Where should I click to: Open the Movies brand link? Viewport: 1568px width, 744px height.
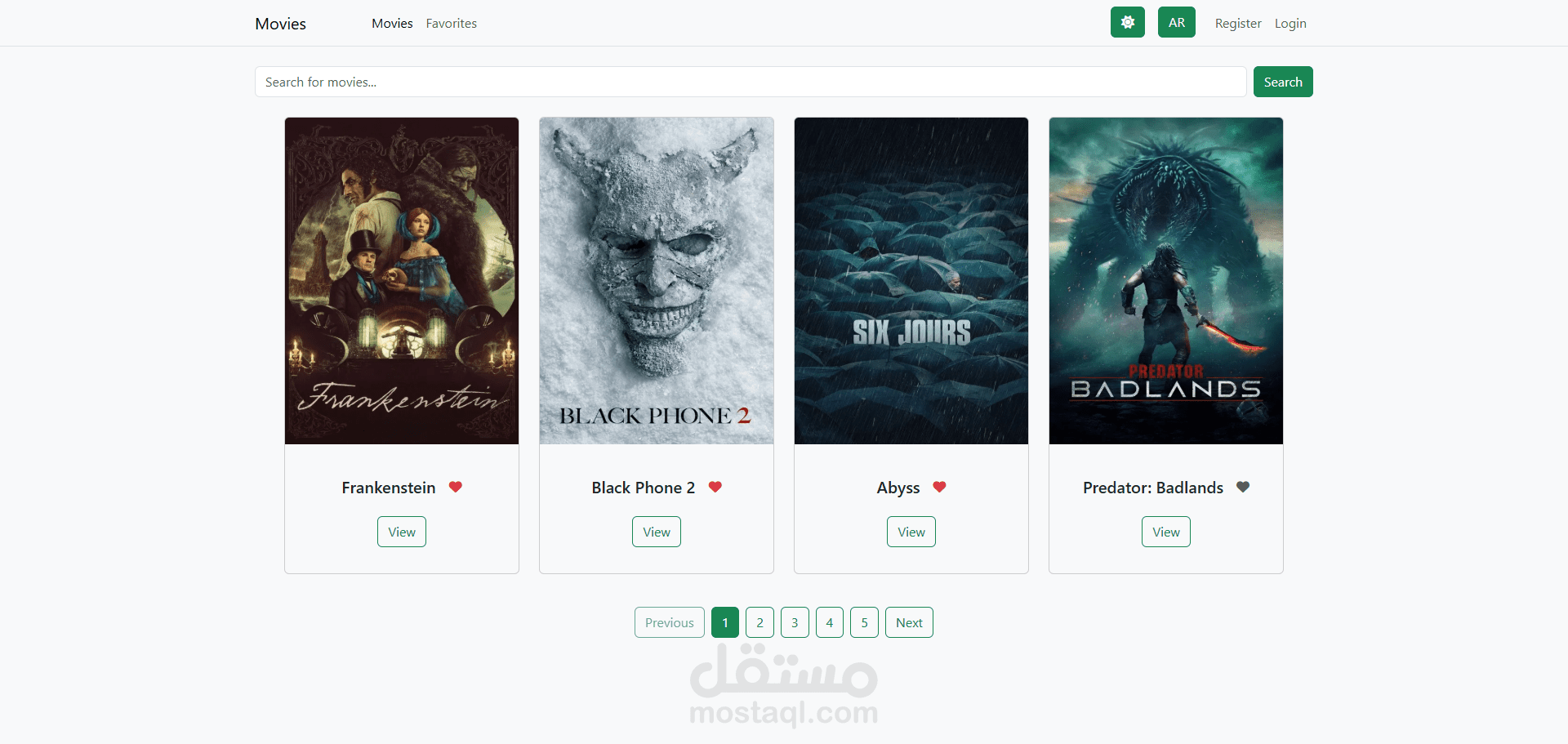280,24
